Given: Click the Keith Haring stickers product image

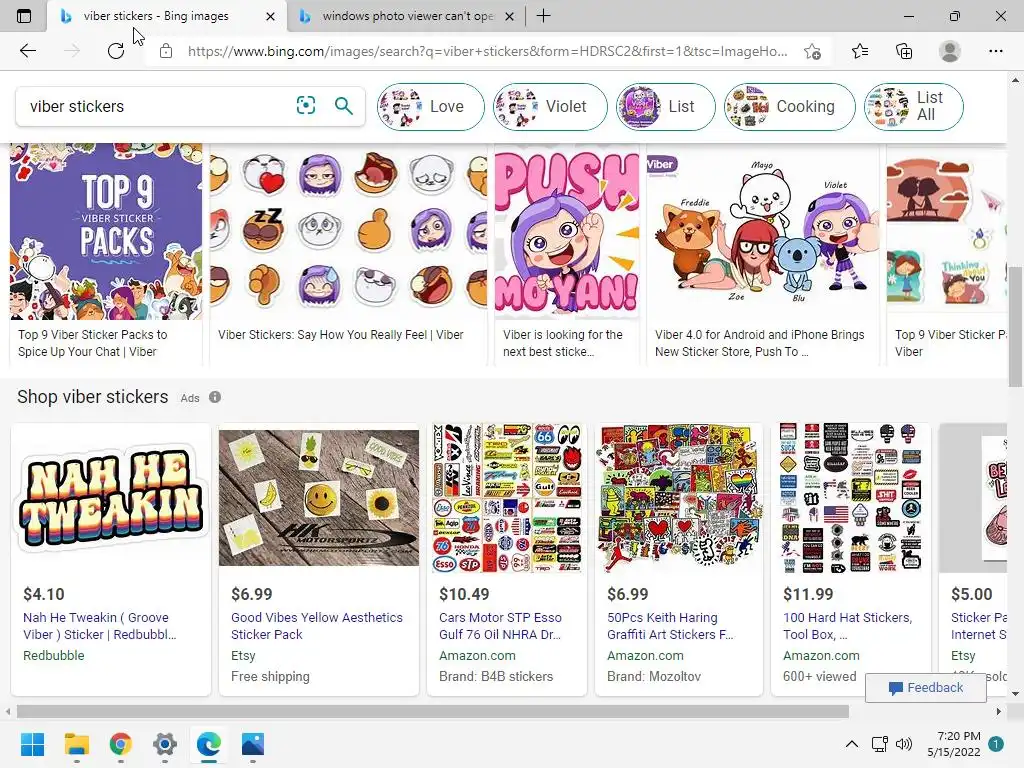Looking at the screenshot, I should coord(679,498).
